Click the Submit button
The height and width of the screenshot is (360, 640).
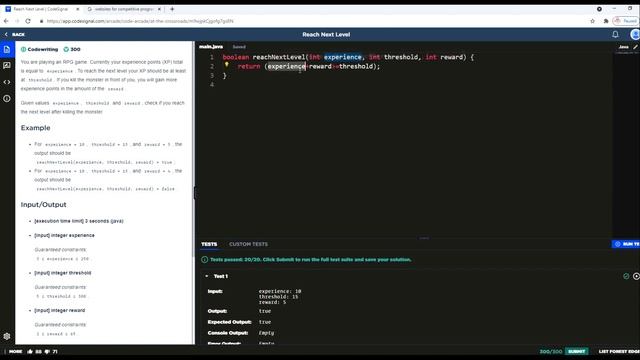coord(576,351)
